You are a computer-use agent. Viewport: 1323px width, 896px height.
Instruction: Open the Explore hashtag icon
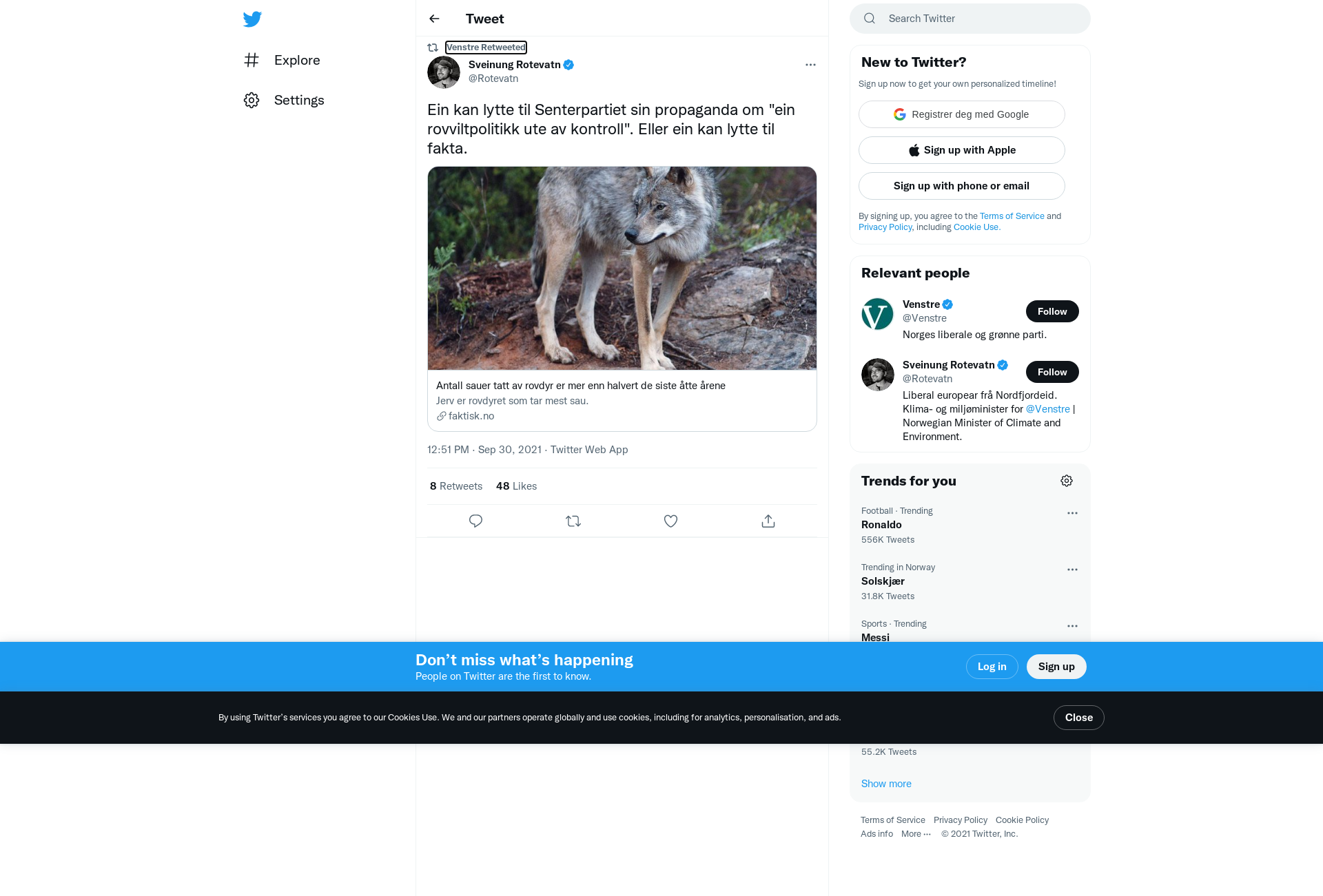[252, 60]
